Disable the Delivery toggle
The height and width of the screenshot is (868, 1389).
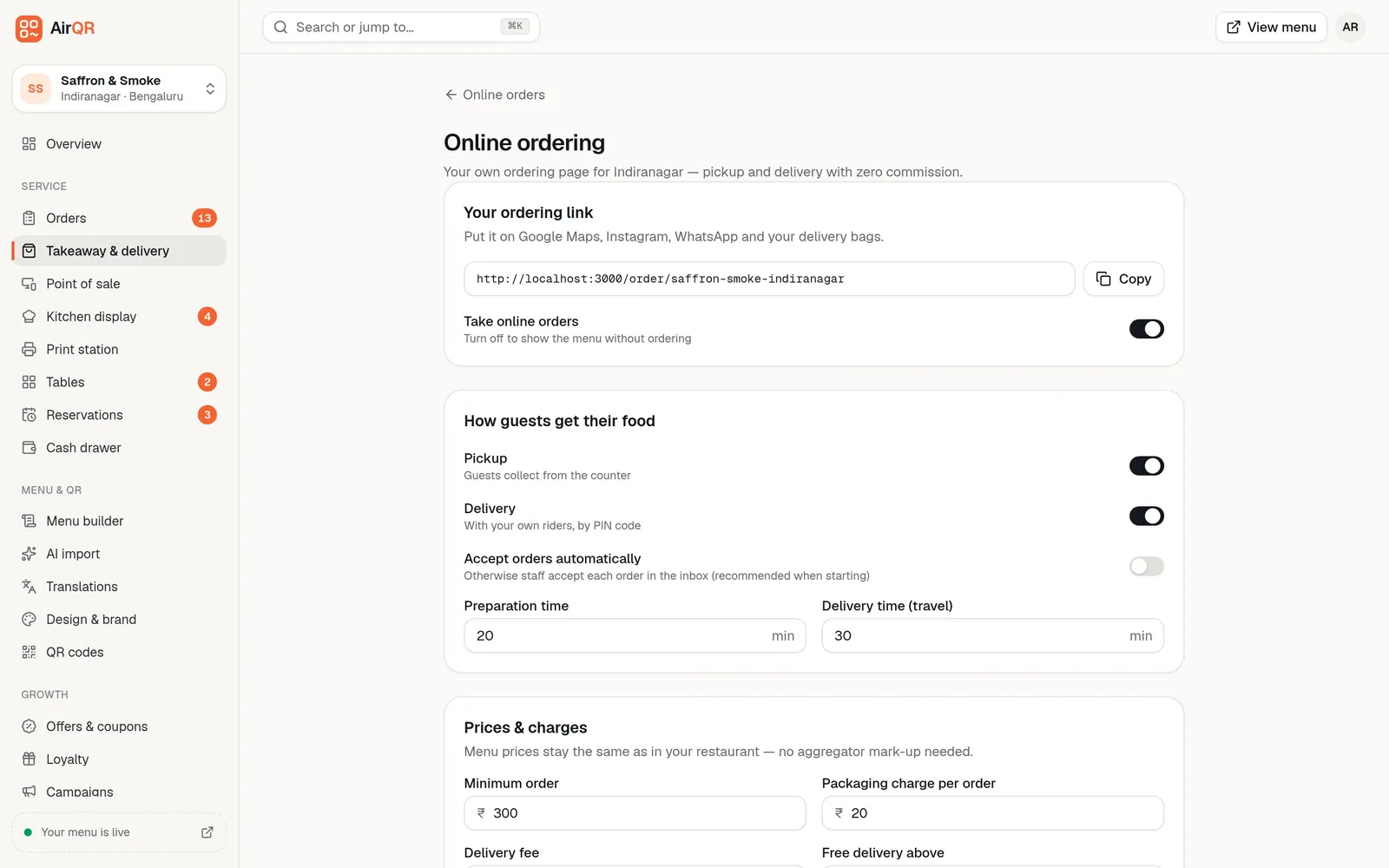pyautogui.click(x=1146, y=516)
